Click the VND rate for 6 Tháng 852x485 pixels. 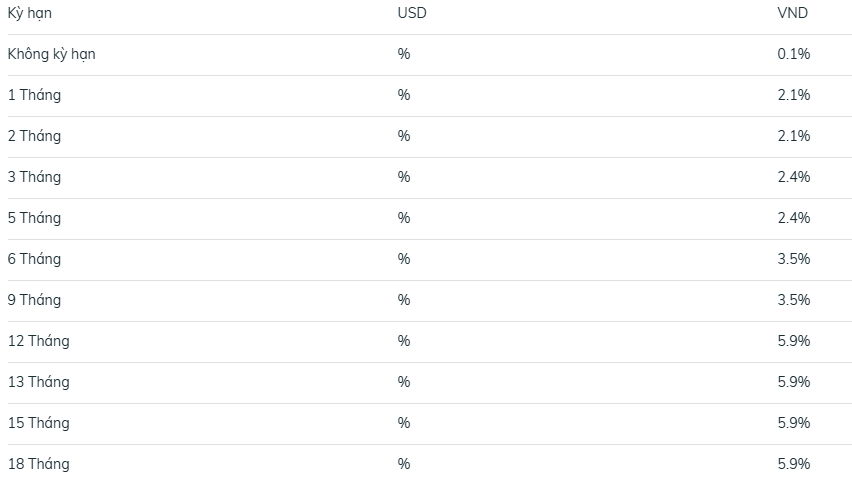(x=793, y=259)
